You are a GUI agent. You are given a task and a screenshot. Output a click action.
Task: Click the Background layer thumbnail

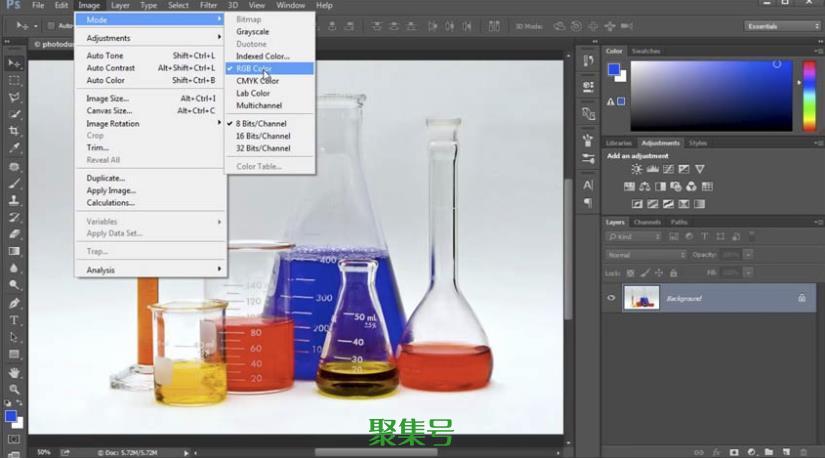pos(640,298)
